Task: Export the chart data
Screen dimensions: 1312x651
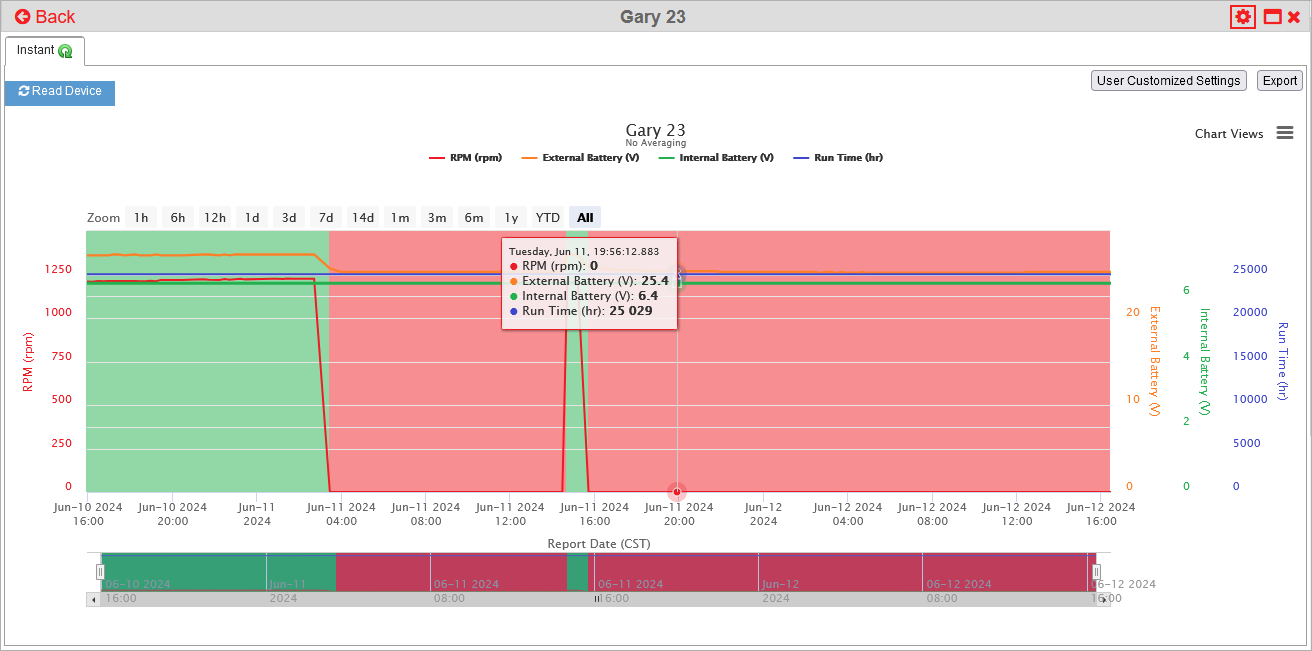Action: tap(1279, 81)
